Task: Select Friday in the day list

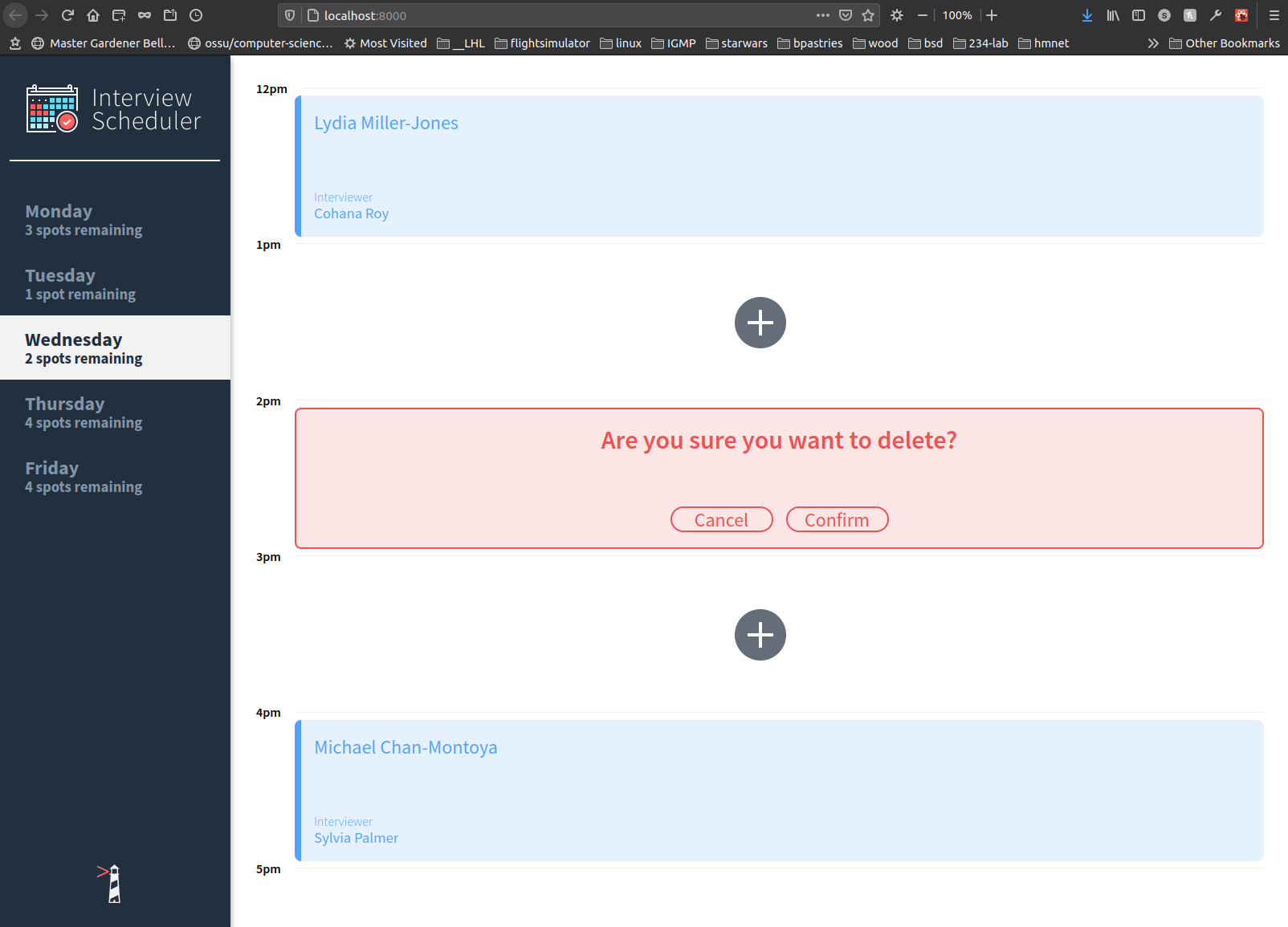Action: tap(115, 476)
